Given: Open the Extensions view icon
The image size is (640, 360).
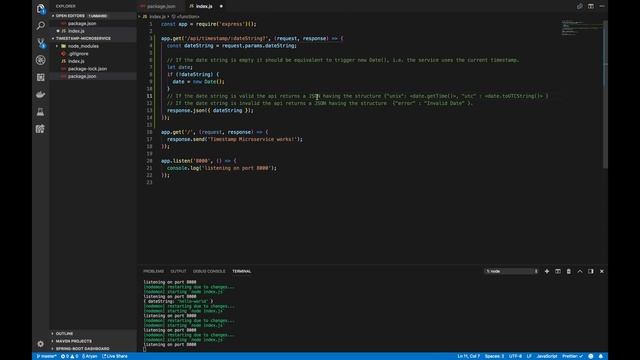Looking at the screenshot, I should [x=40, y=77].
